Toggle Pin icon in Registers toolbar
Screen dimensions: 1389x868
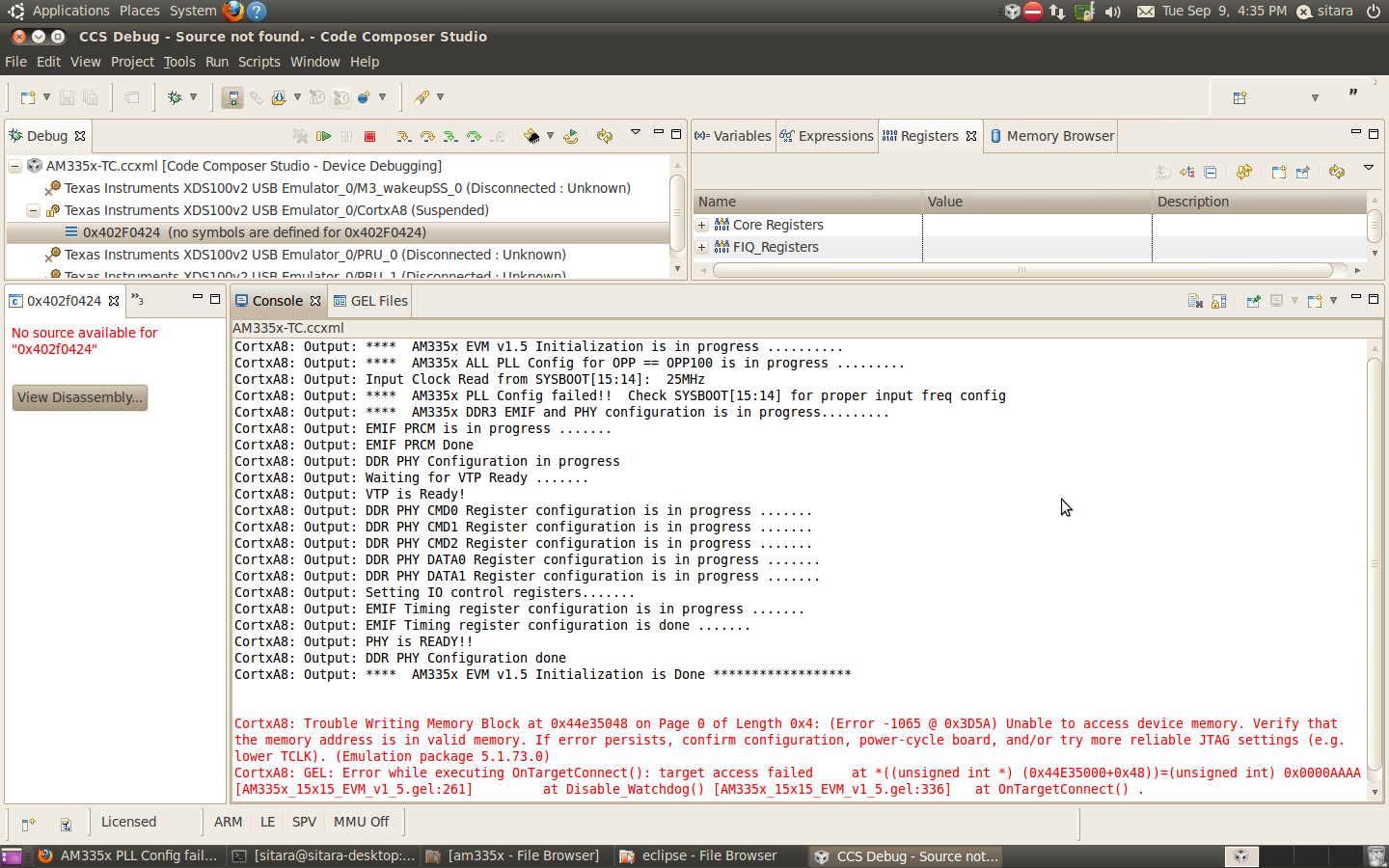[1303, 173]
